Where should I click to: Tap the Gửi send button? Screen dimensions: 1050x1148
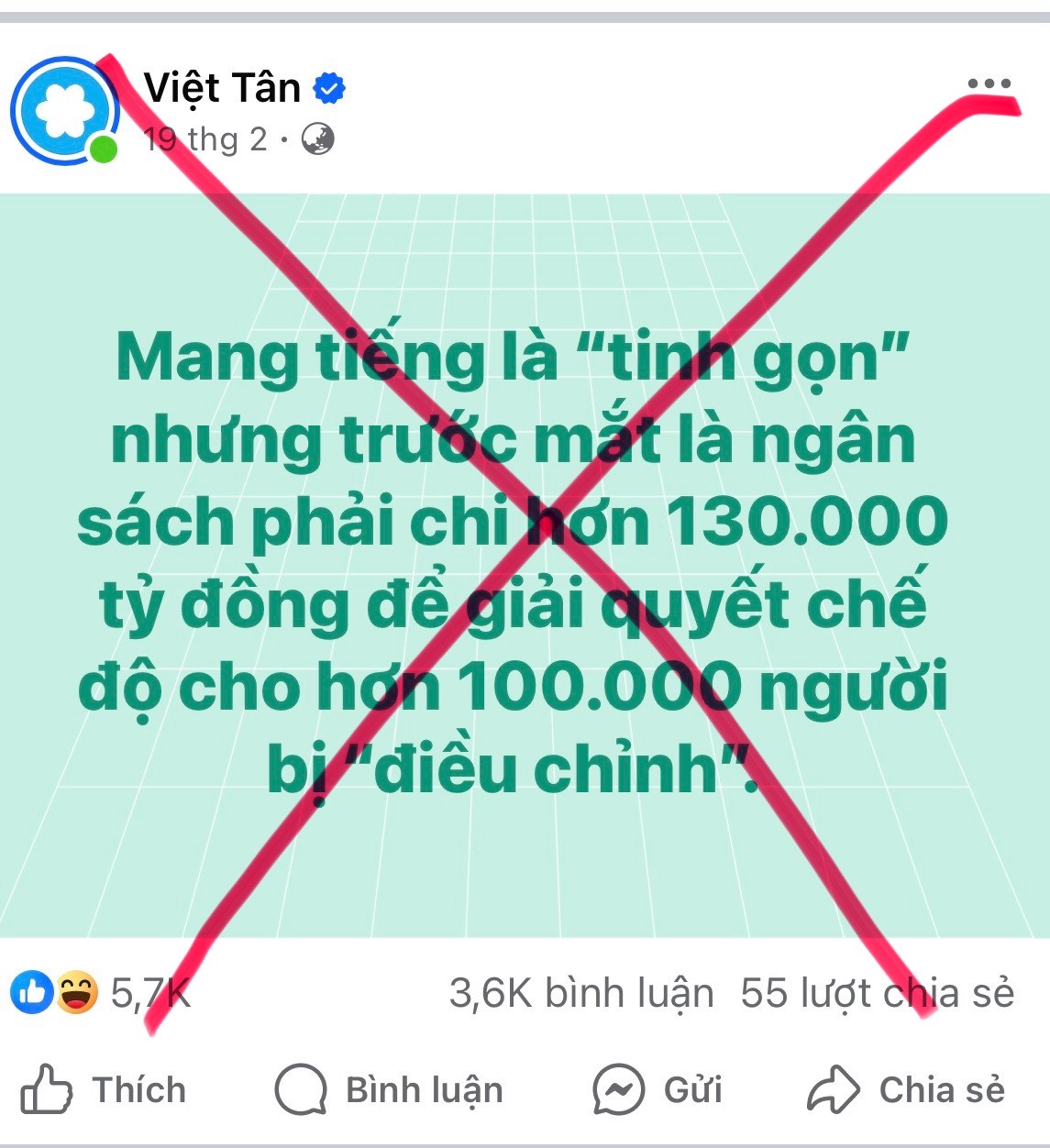pyautogui.click(x=658, y=1090)
